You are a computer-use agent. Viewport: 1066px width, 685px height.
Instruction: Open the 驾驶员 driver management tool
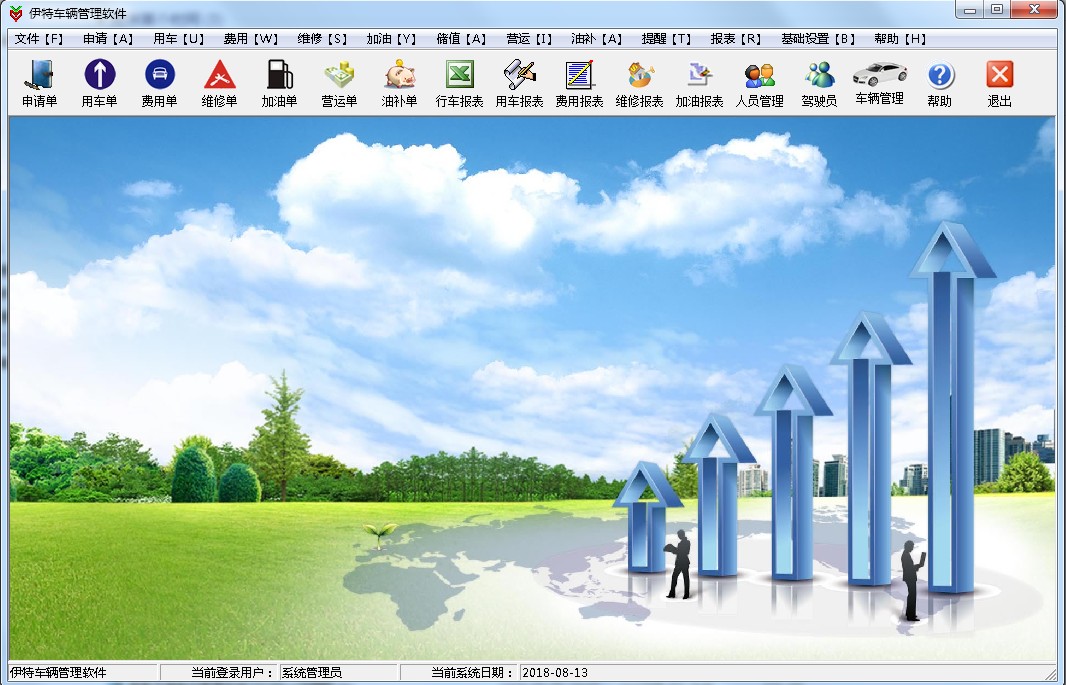pos(818,82)
